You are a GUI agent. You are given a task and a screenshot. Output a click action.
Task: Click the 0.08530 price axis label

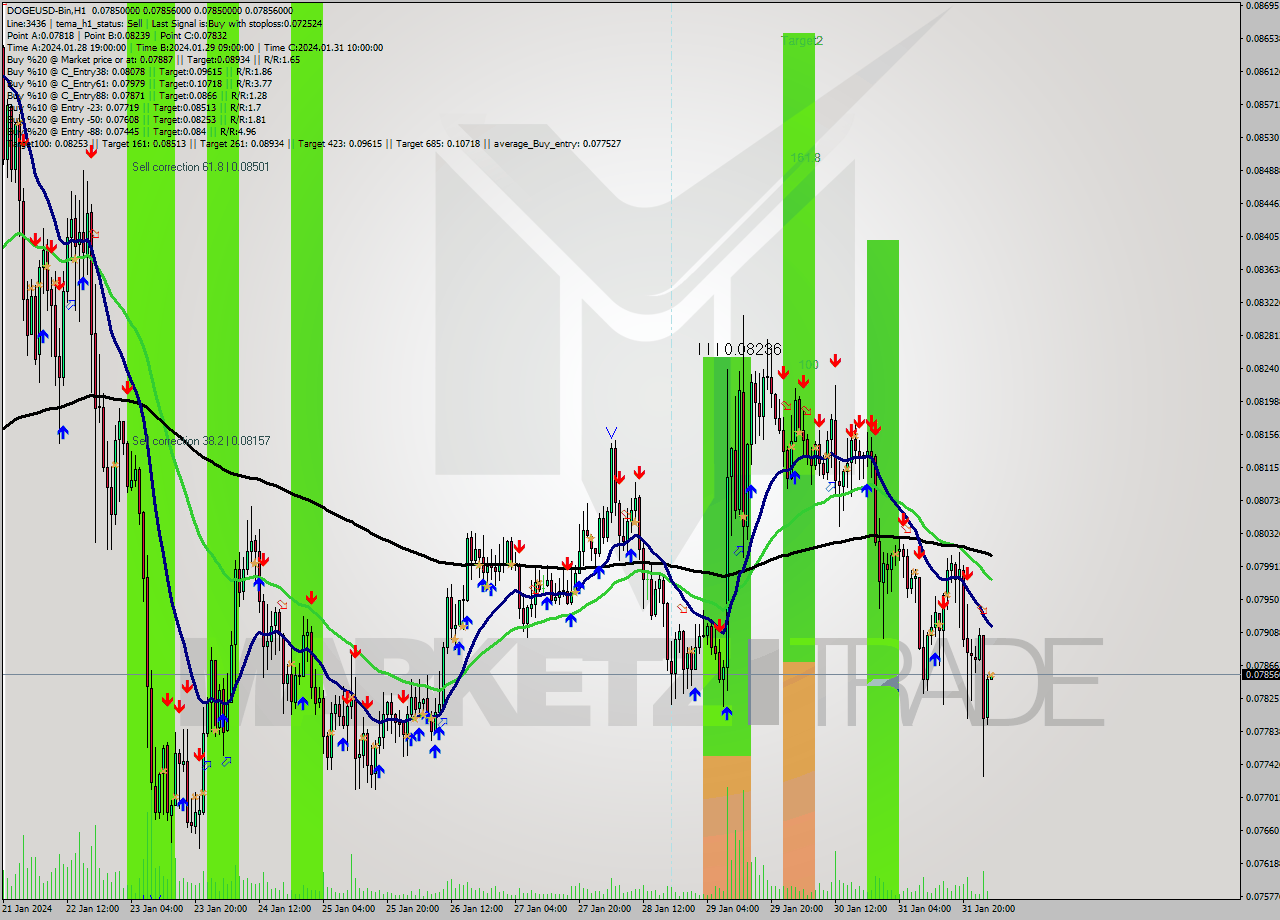coord(1262,137)
